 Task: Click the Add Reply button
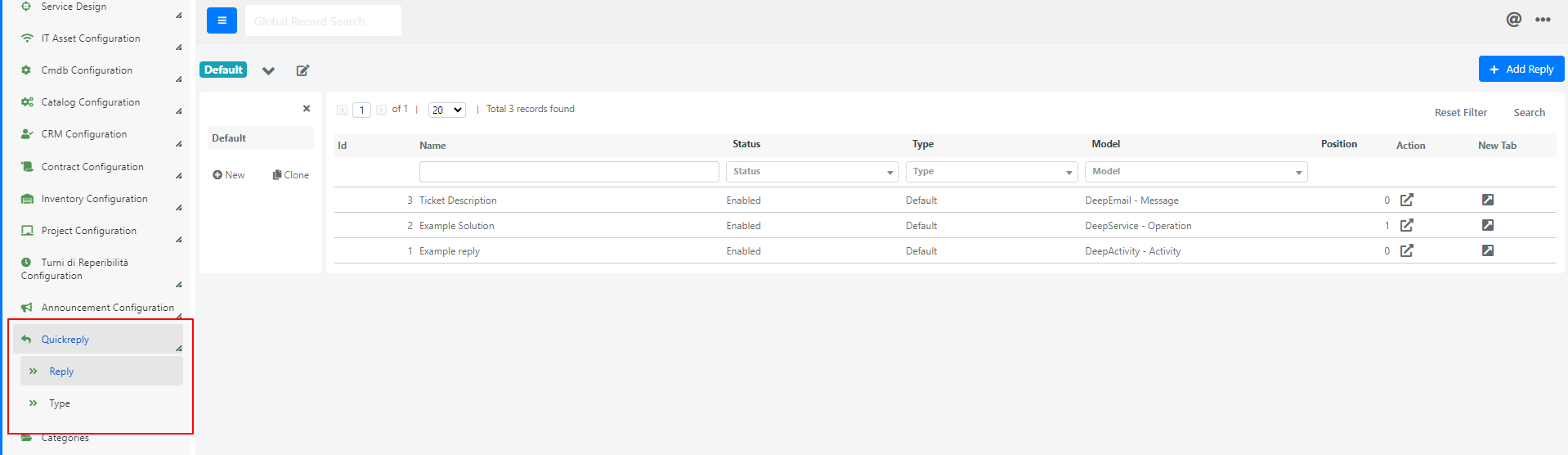click(x=1521, y=69)
